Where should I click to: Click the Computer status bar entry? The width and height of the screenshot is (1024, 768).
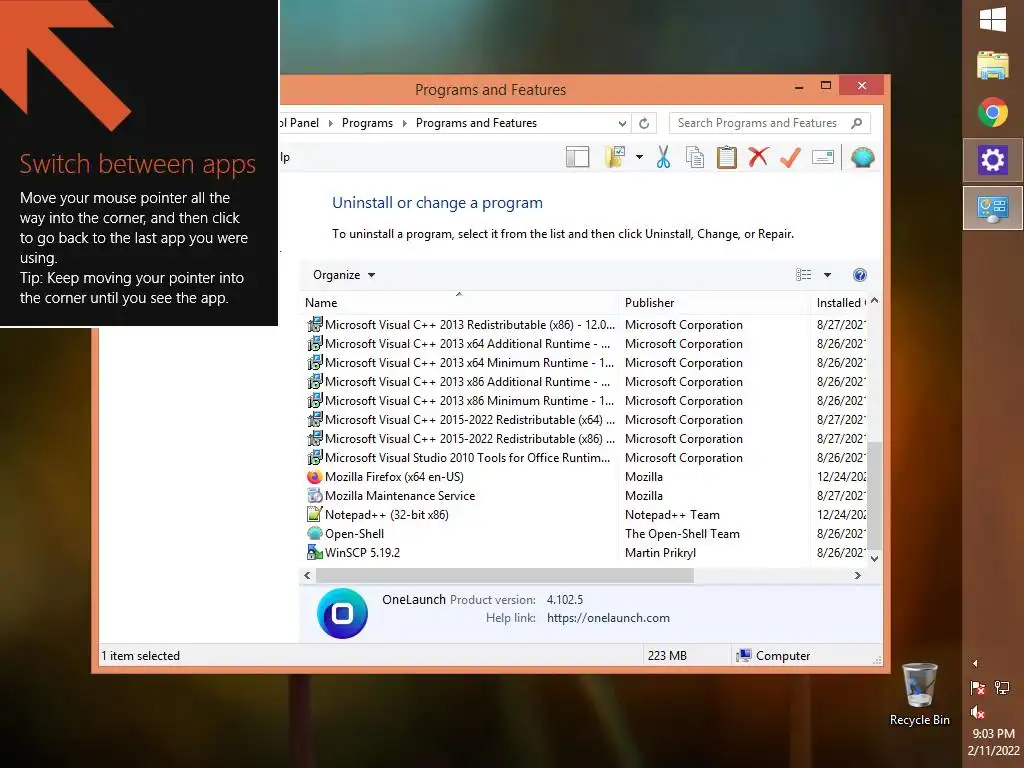coord(773,656)
